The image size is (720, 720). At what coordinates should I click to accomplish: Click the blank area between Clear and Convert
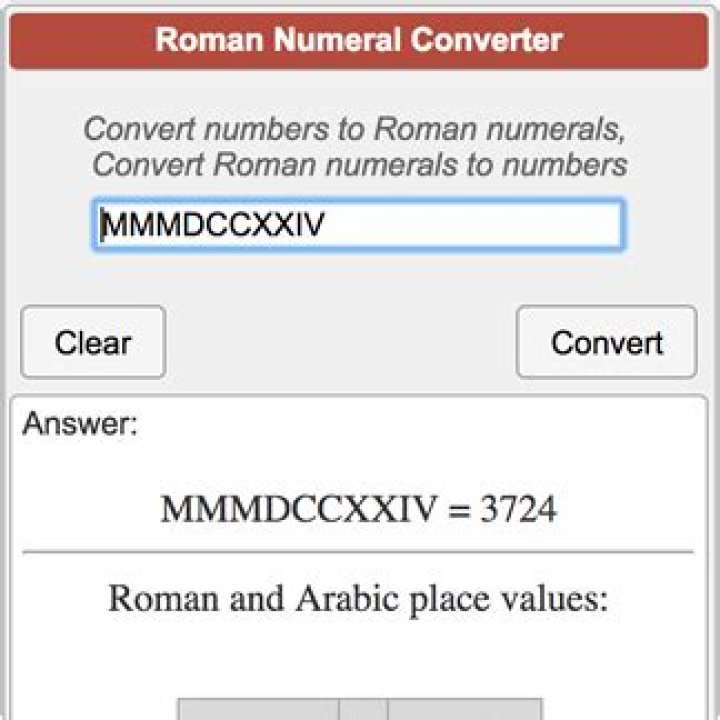pyautogui.click(x=341, y=342)
